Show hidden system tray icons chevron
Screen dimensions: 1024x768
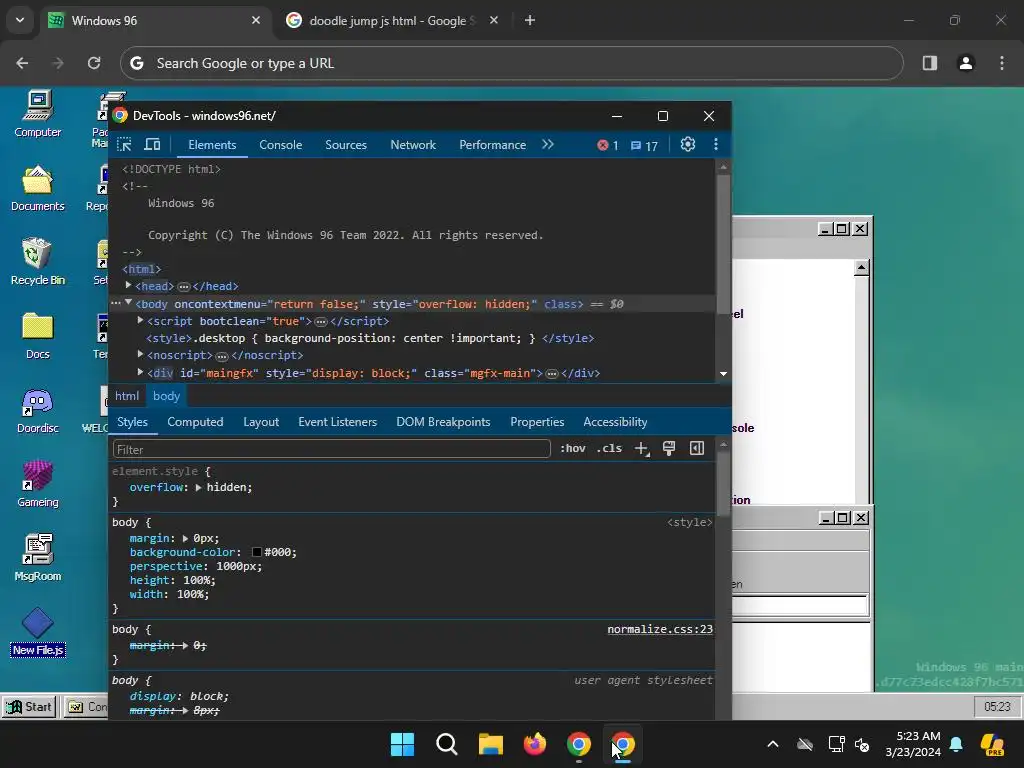(x=773, y=744)
